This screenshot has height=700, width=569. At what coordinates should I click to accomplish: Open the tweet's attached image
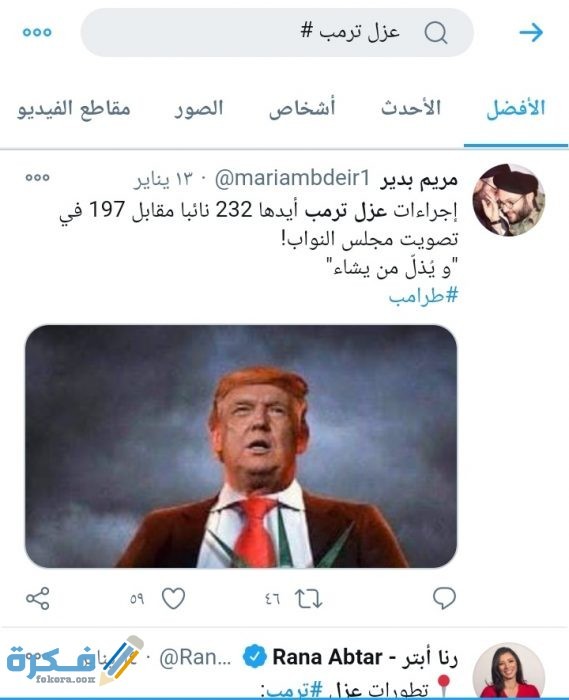pyautogui.click(x=241, y=446)
